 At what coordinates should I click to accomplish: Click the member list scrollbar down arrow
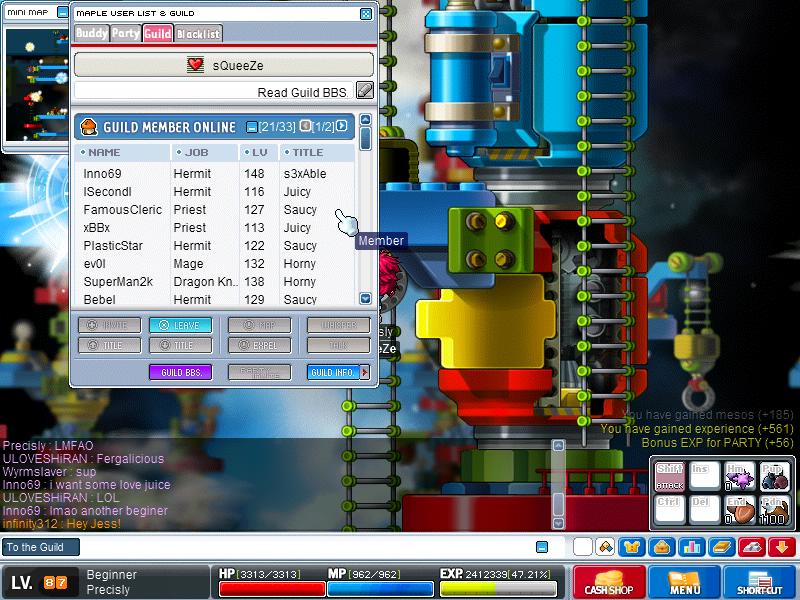click(x=365, y=298)
